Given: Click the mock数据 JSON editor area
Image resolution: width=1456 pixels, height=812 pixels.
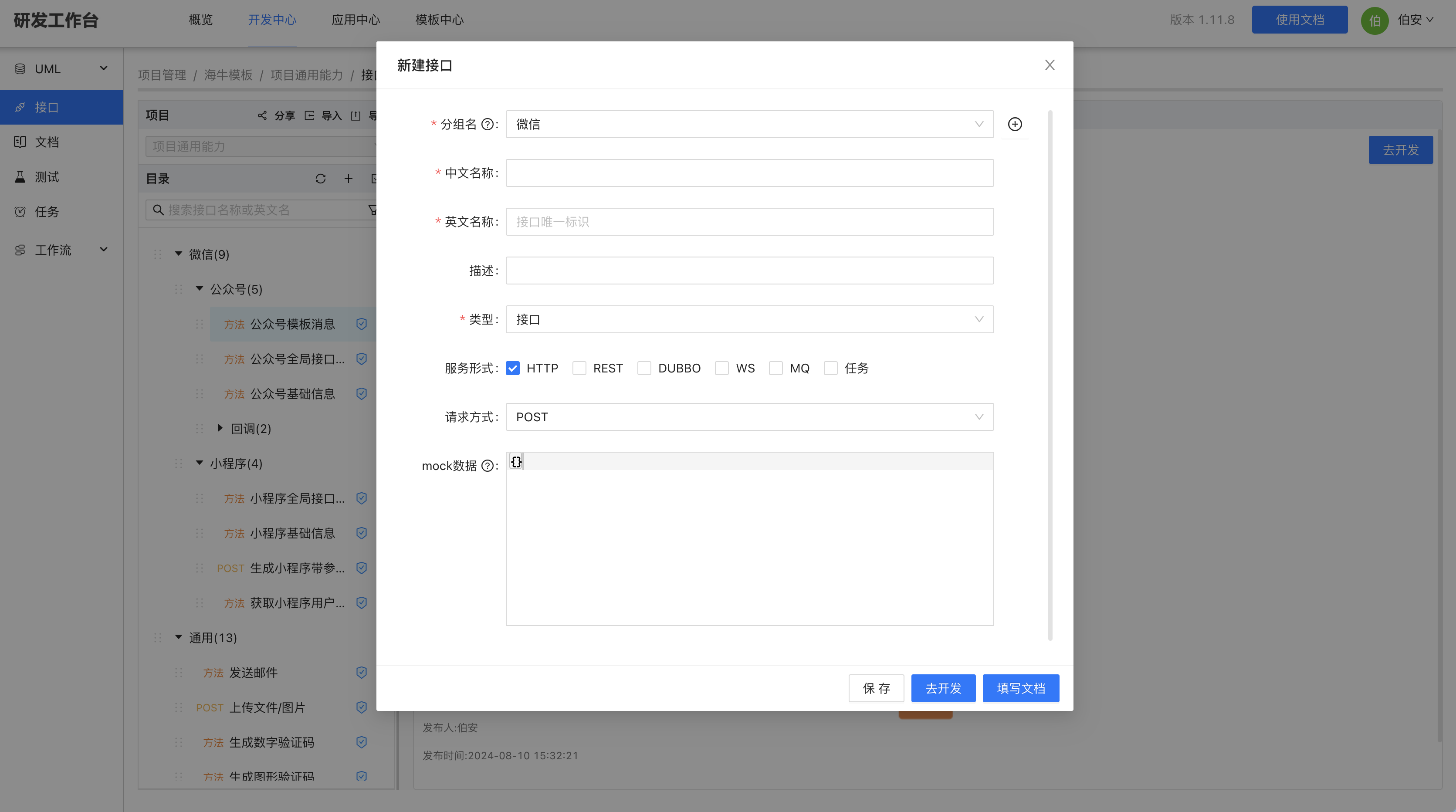Looking at the screenshot, I should point(749,538).
